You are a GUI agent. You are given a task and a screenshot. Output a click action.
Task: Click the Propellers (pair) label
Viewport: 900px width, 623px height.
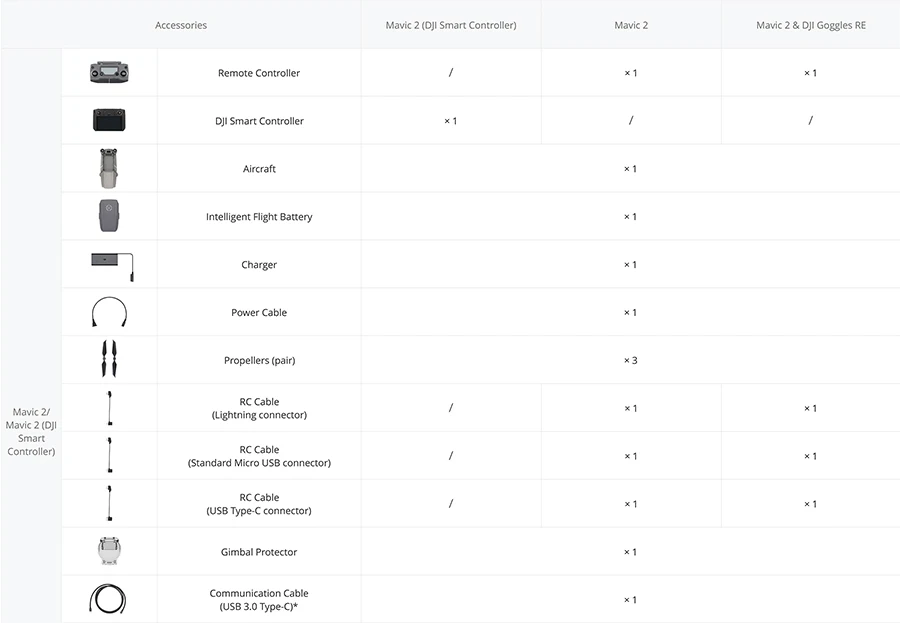click(x=259, y=360)
